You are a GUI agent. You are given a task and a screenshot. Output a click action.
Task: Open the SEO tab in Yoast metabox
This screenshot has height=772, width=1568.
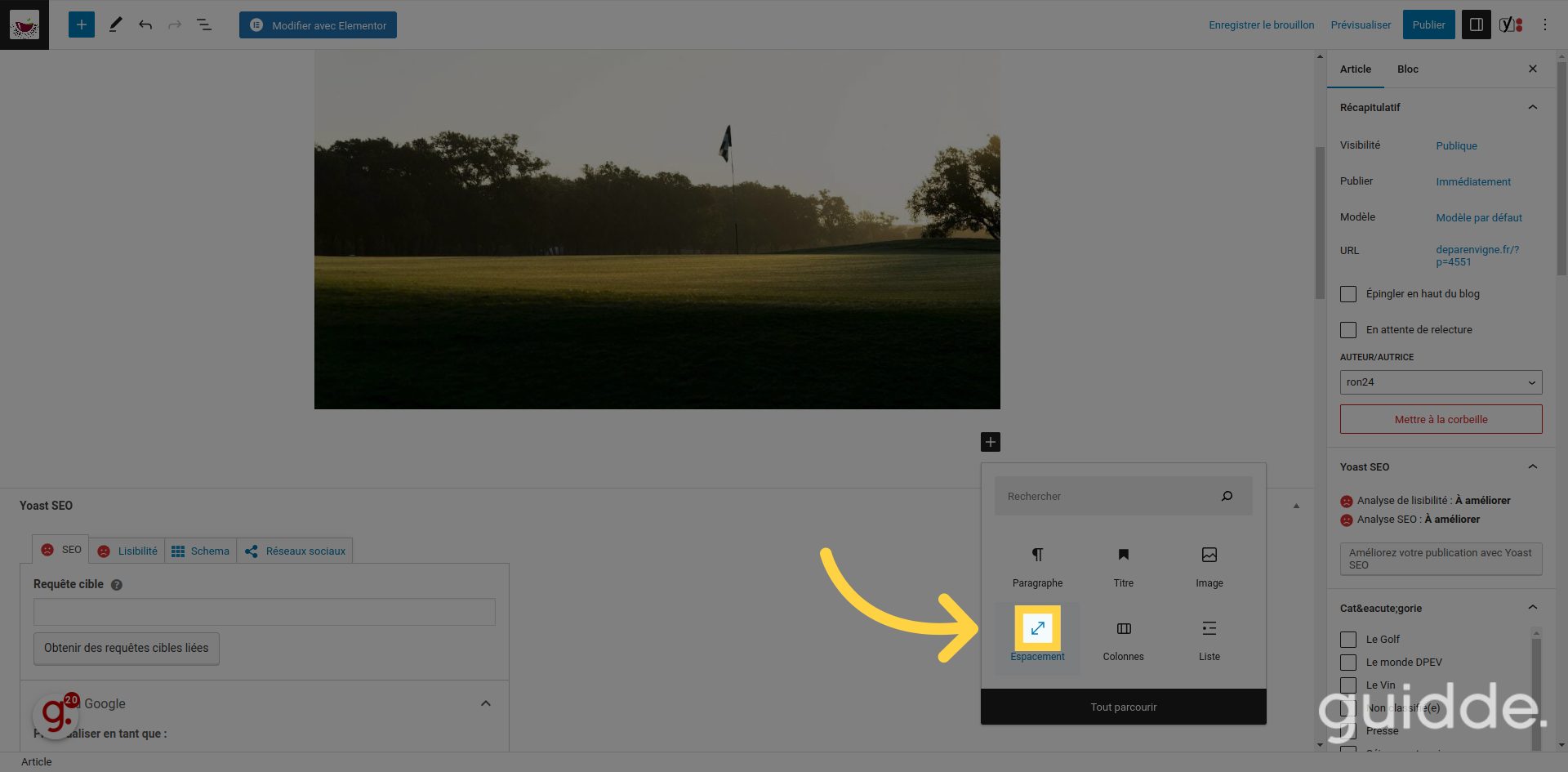point(61,550)
